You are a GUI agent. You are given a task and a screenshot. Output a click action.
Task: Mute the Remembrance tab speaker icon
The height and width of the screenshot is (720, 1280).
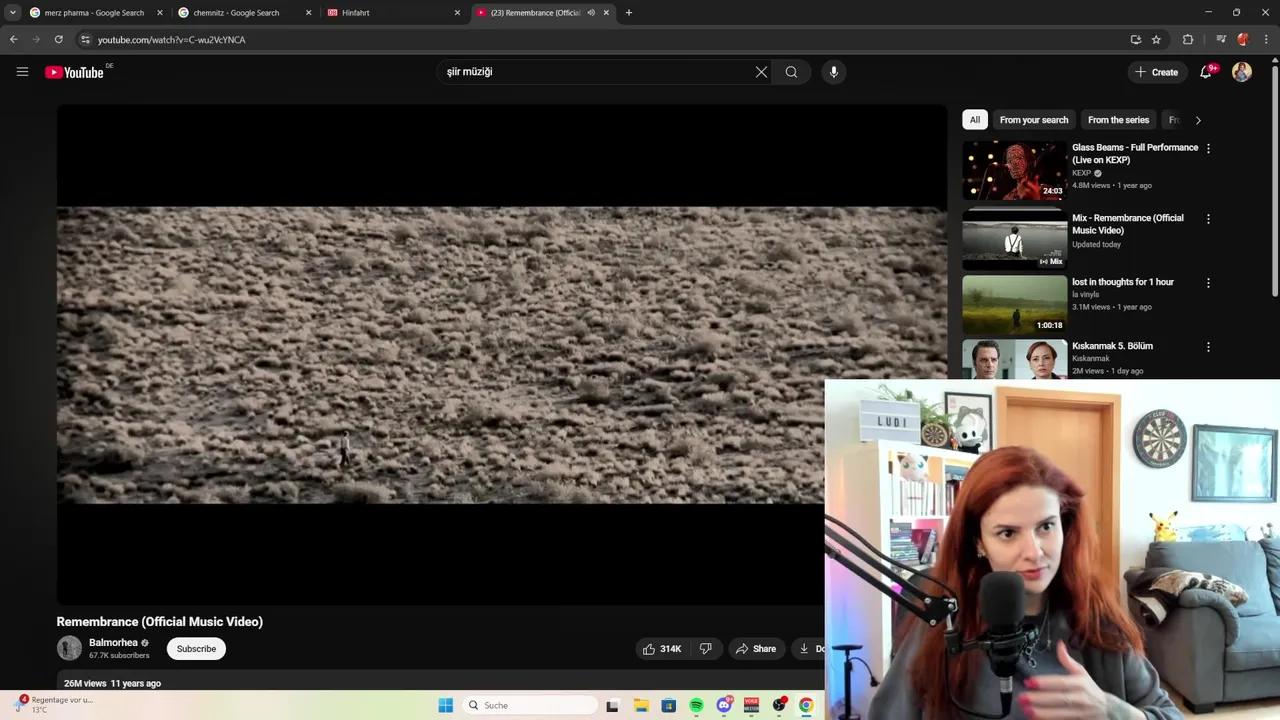(x=591, y=13)
